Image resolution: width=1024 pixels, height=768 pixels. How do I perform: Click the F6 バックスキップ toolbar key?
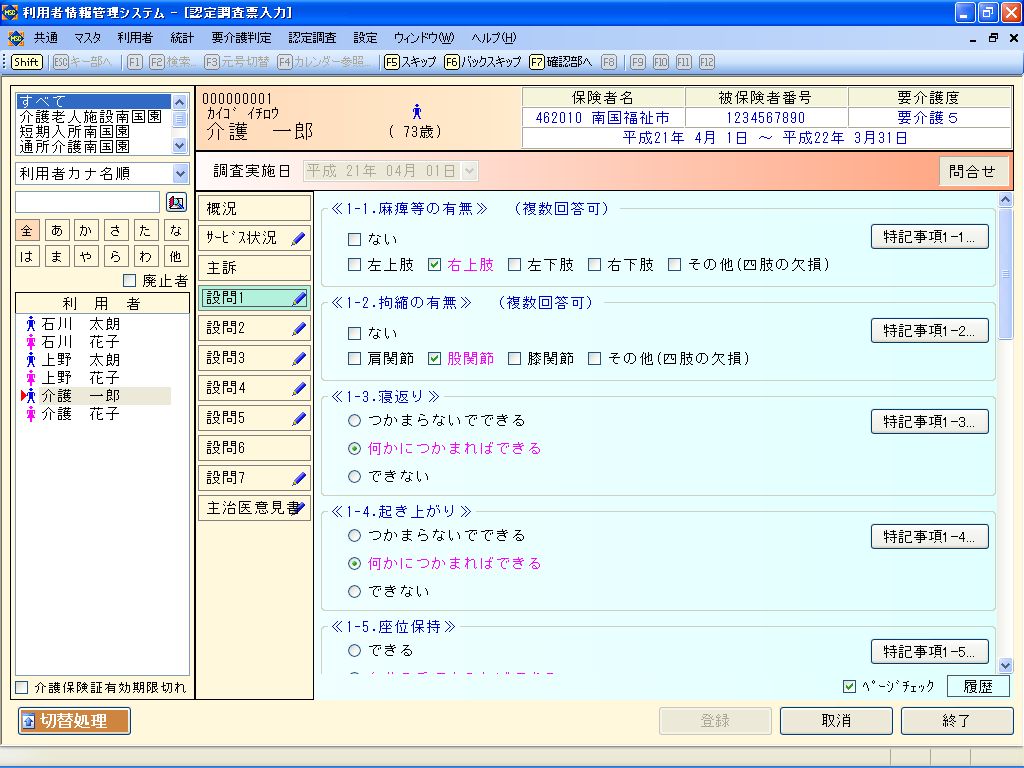click(x=483, y=62)
